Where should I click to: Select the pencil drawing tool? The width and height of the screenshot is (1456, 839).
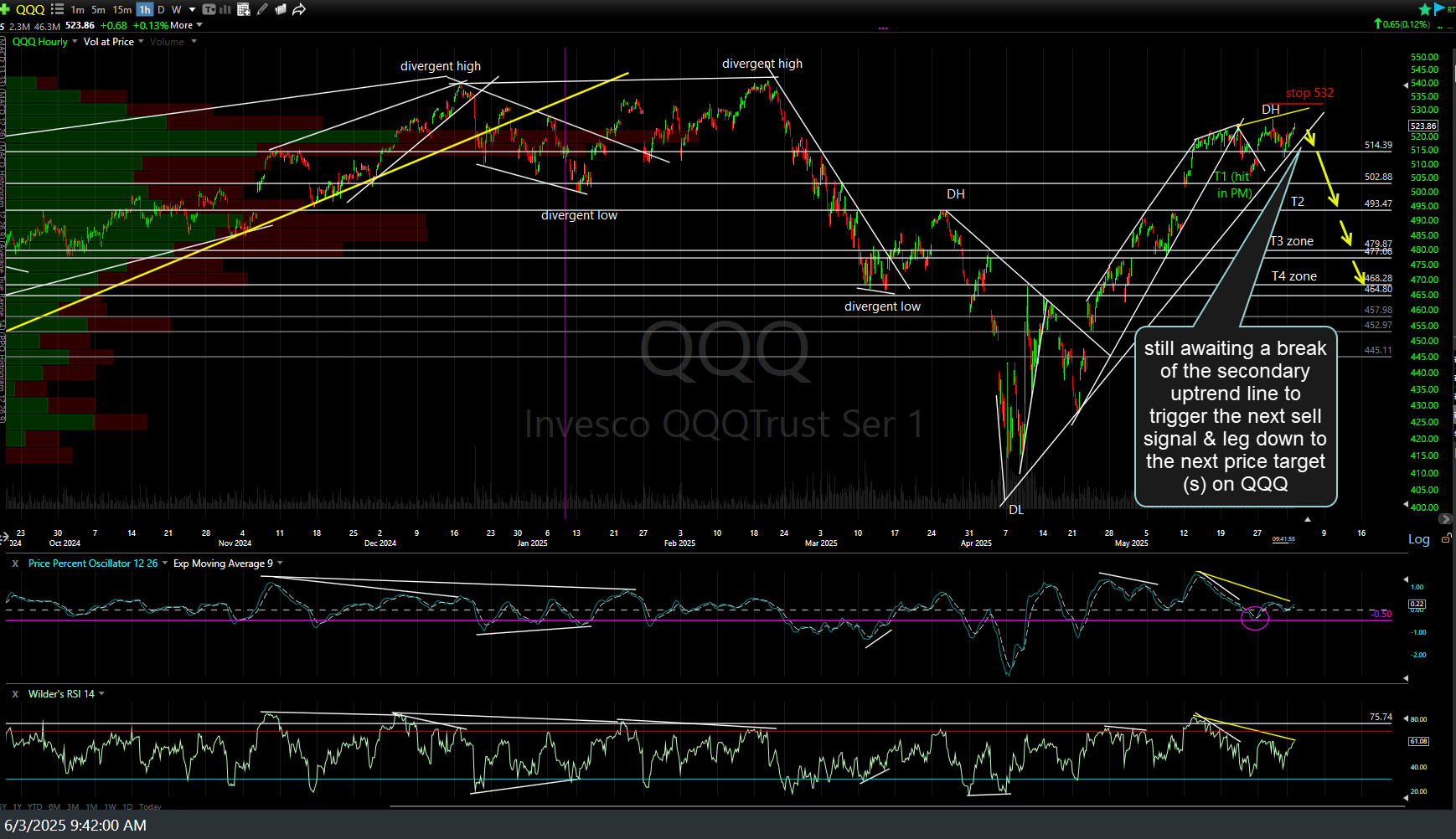(x=261, y=9)
